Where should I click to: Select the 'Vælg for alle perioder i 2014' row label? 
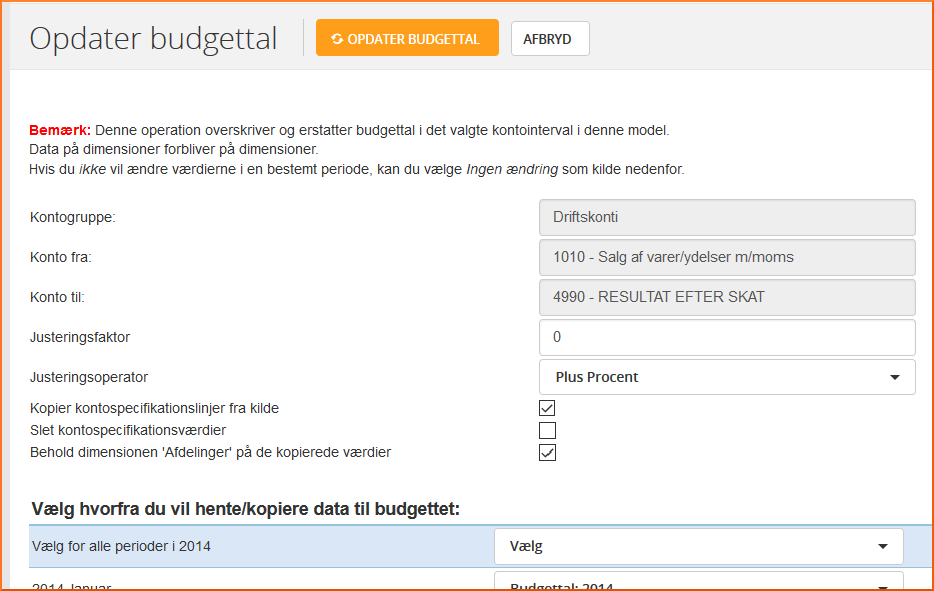click(121, 546)
